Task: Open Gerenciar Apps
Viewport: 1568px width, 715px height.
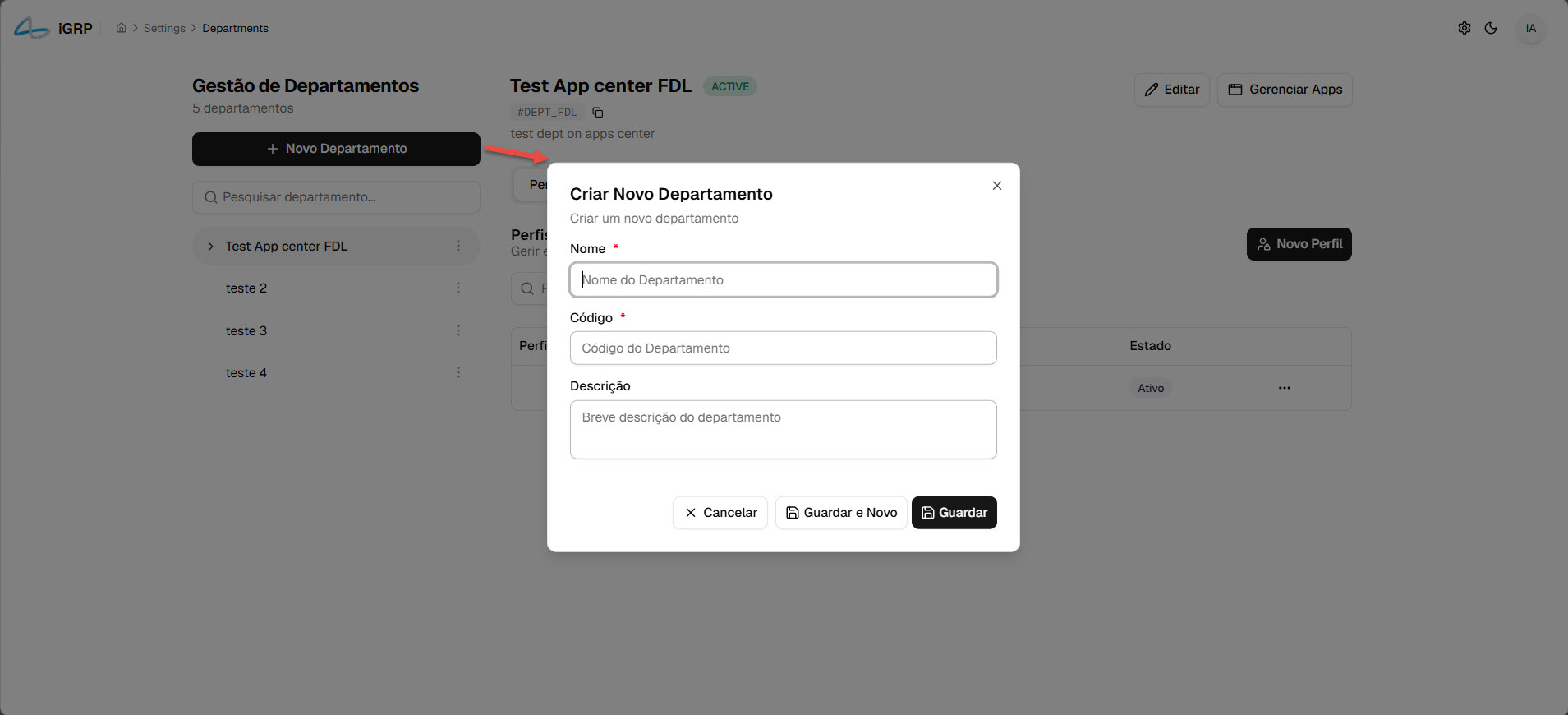Action: pos(1285,90)
